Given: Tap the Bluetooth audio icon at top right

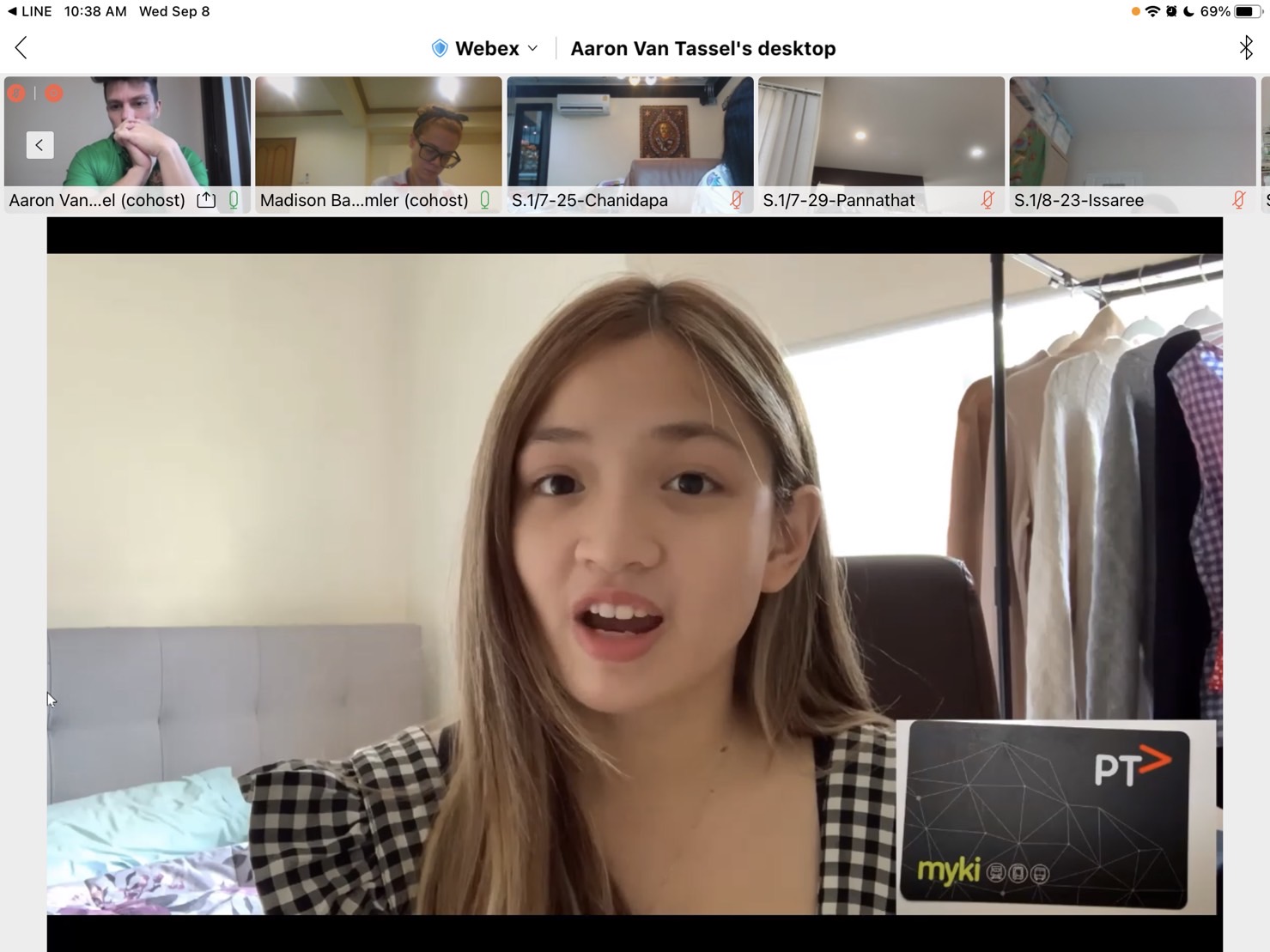Looking at the screenshot, I should click(x=1246, y=47).
